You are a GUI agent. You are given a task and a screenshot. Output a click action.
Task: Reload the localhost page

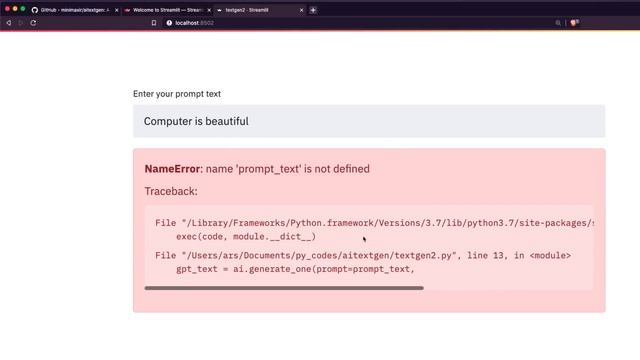(33, 23)
